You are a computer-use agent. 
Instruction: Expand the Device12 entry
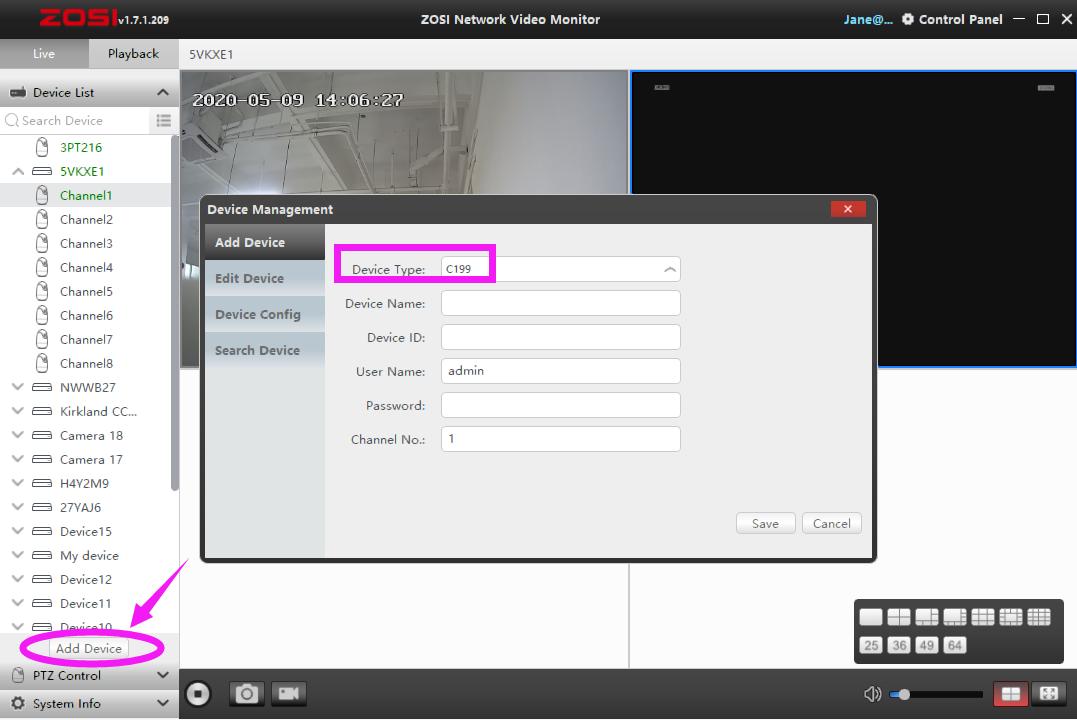coord(19,579)
